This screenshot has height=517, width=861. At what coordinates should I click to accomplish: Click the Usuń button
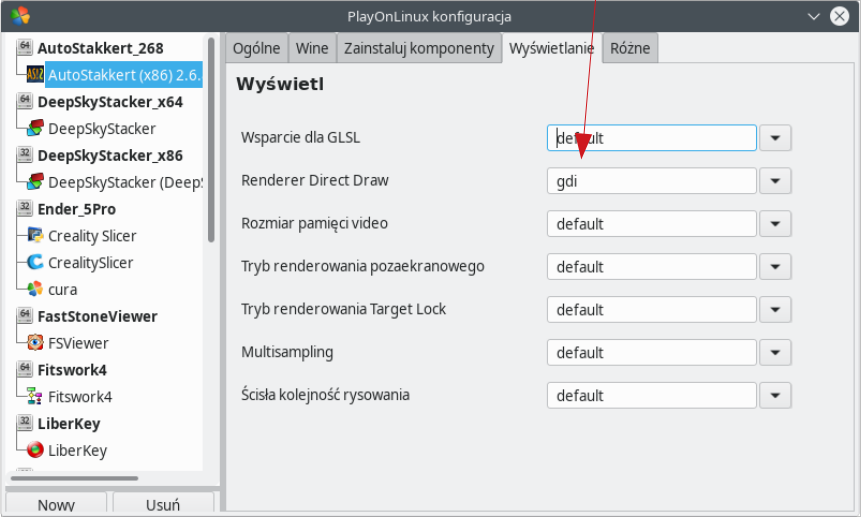pos(163,504)
